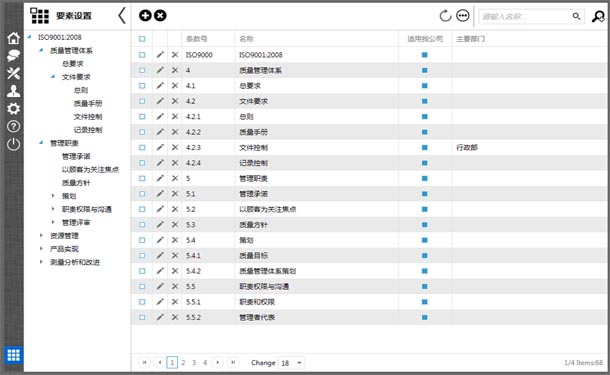Open the blue app grid launcher
Viewport: 610px width, 375px height.
[x=14, y=355]
